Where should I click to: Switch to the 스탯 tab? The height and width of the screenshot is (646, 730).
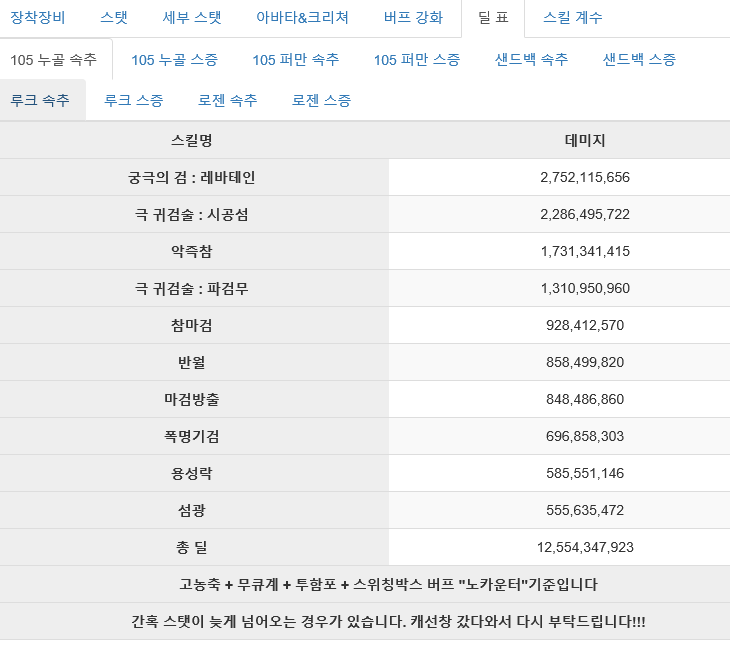114,18
